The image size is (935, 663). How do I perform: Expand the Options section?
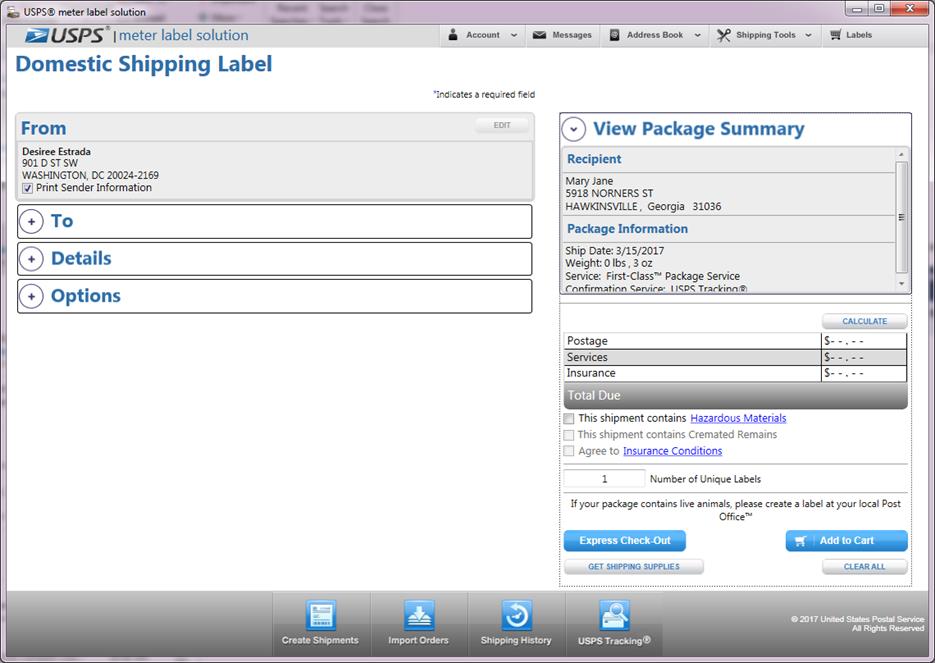click(31, 296)
